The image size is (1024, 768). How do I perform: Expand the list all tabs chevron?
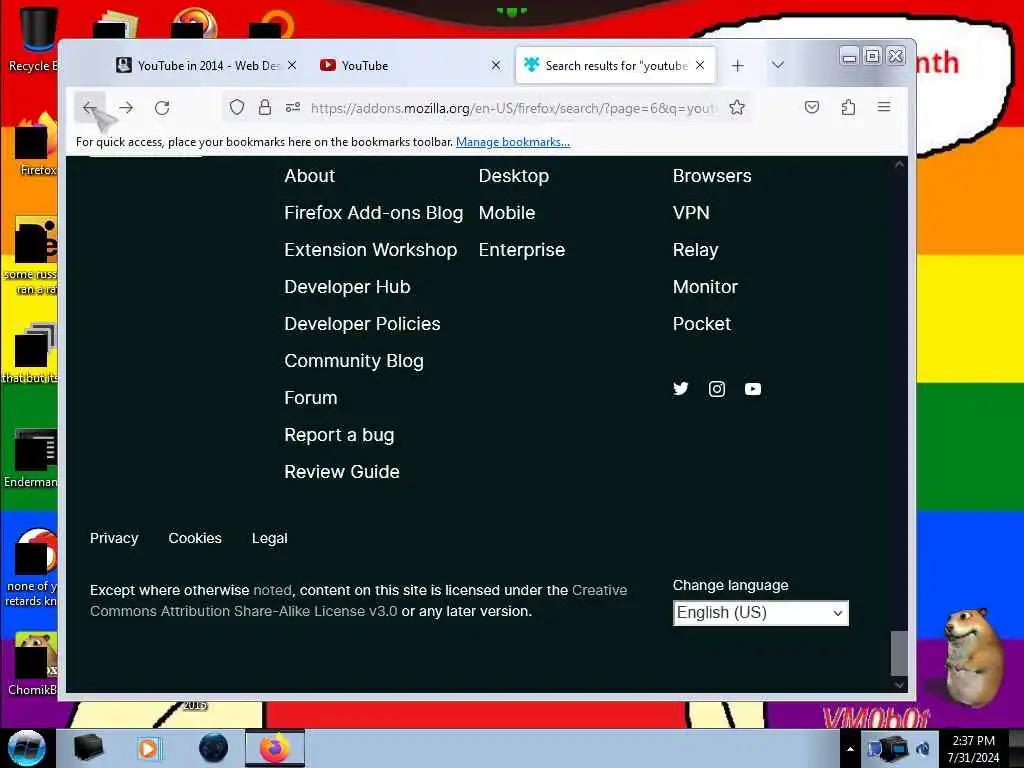coord(777,65)
